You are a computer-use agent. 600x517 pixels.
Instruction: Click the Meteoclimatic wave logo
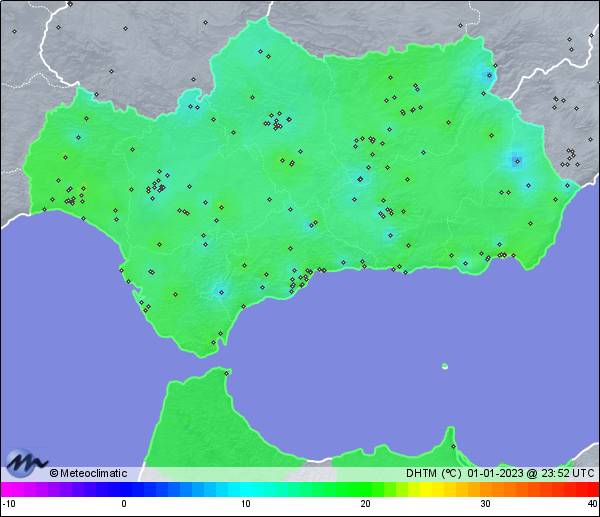(25, 462)
